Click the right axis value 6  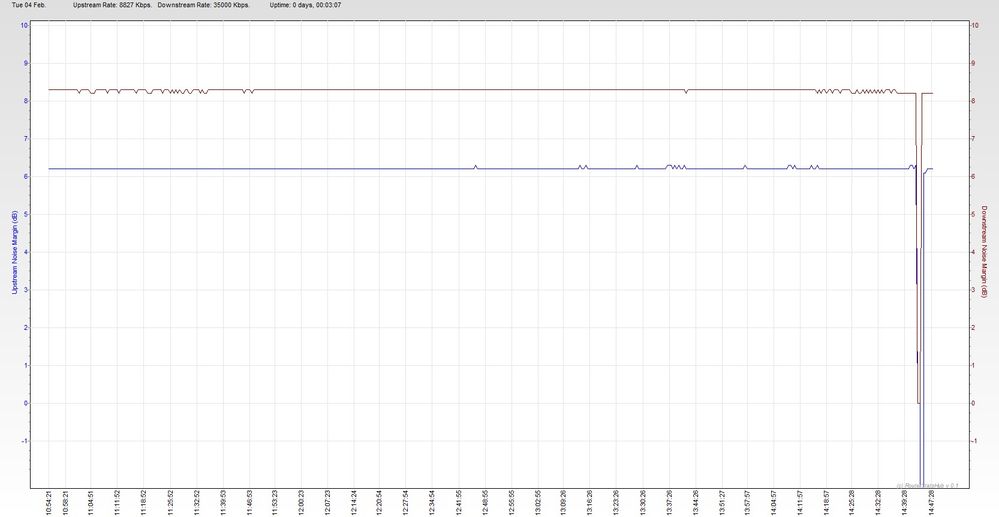click(973, 177)
